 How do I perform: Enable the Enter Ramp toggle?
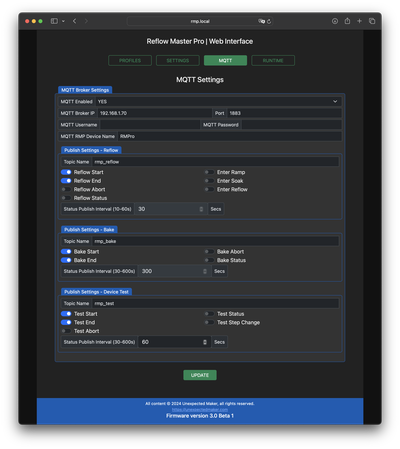209,172
